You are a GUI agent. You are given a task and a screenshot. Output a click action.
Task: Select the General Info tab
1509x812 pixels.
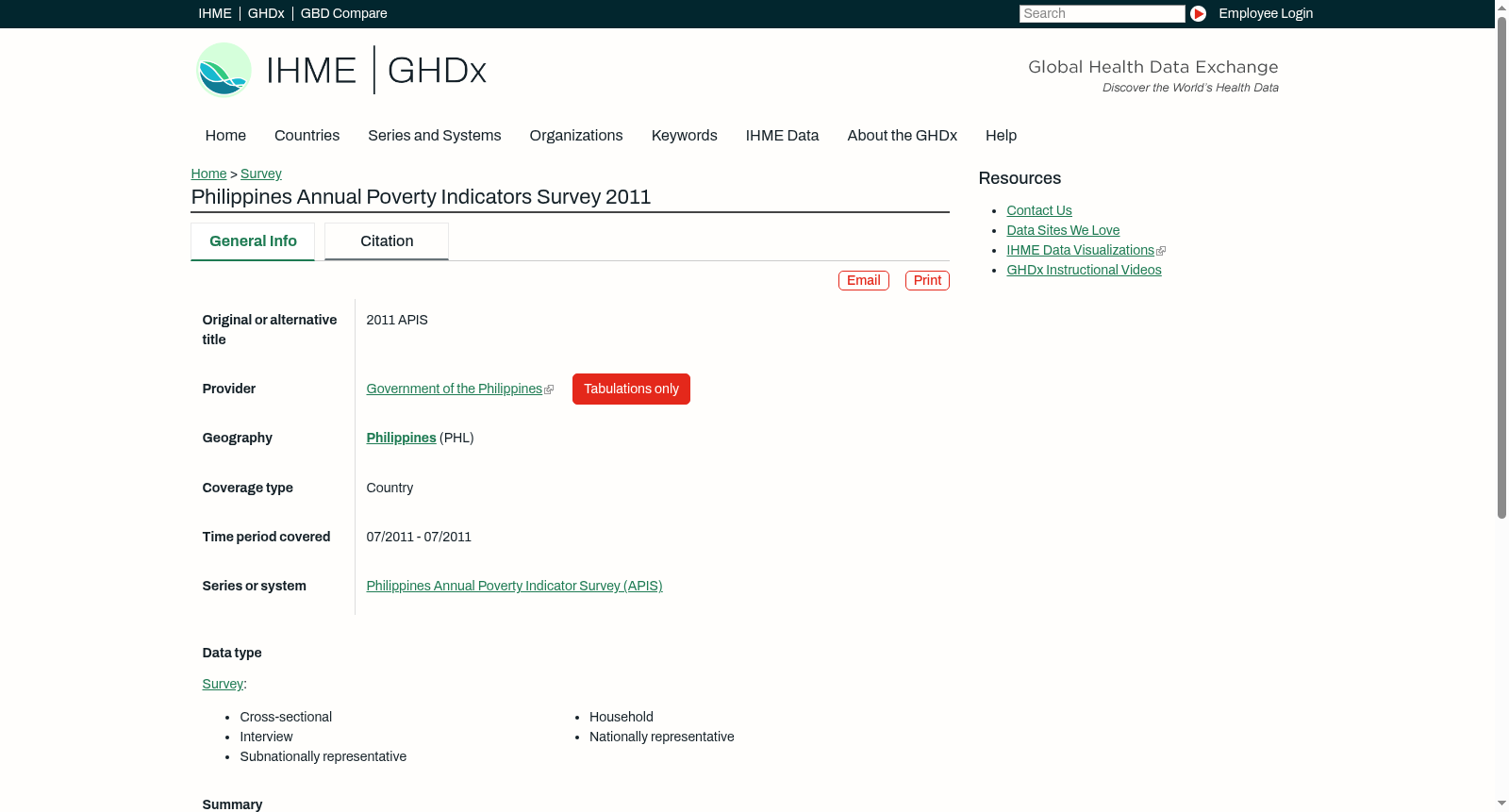click(x=253, y=241)
